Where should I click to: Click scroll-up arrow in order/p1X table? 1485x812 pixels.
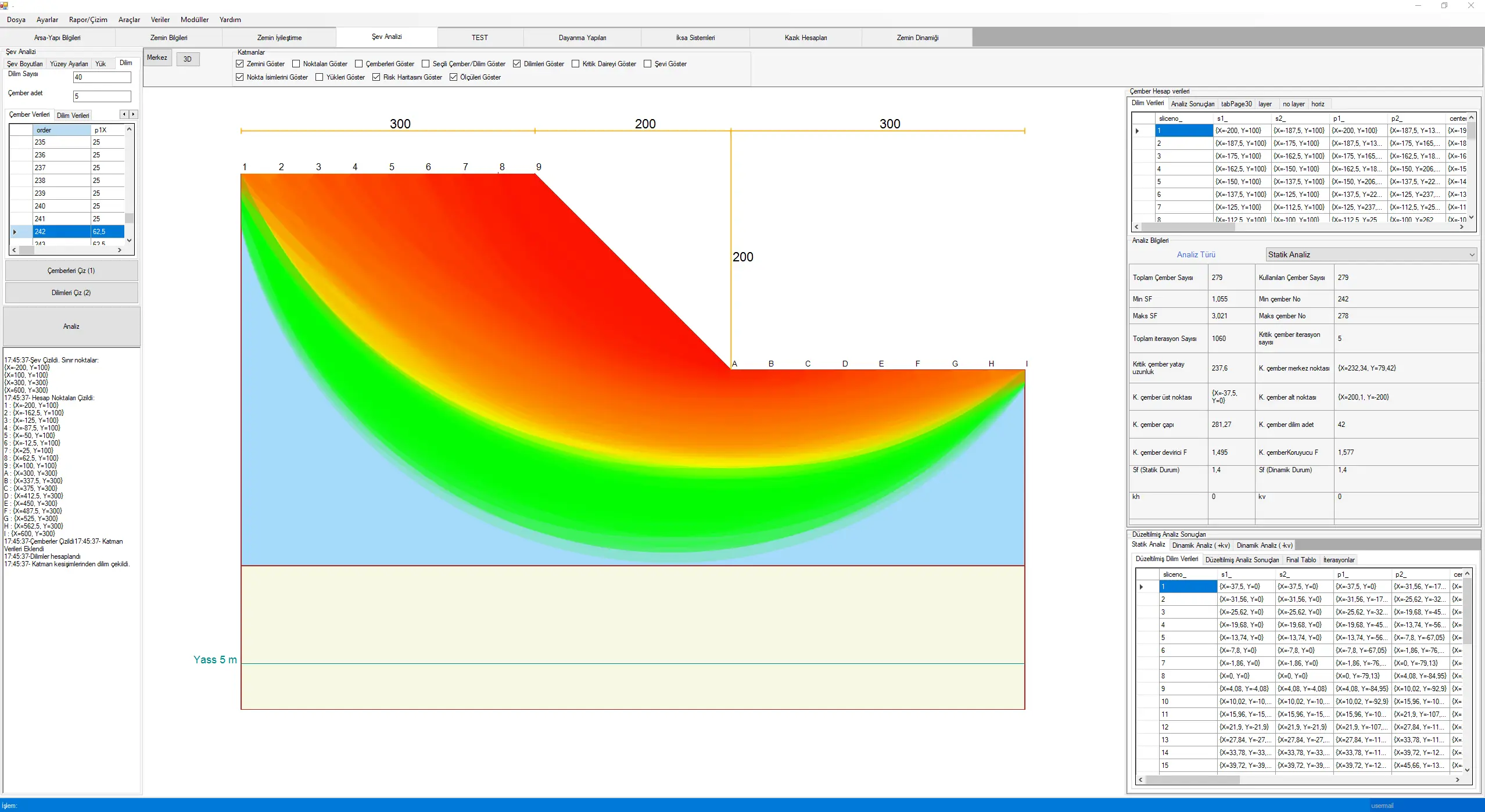[129, 130]
